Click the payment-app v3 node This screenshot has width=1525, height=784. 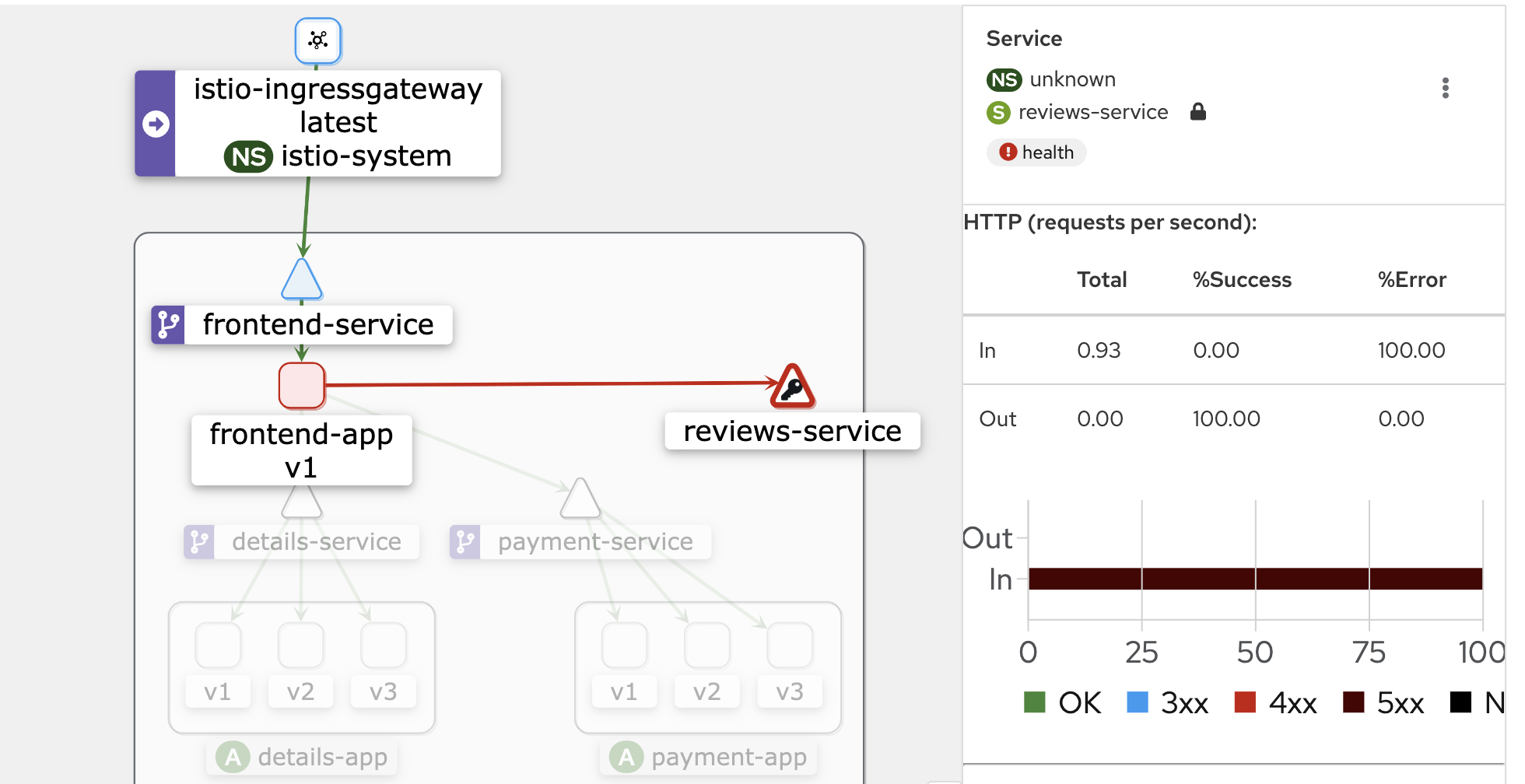point(790,645)
